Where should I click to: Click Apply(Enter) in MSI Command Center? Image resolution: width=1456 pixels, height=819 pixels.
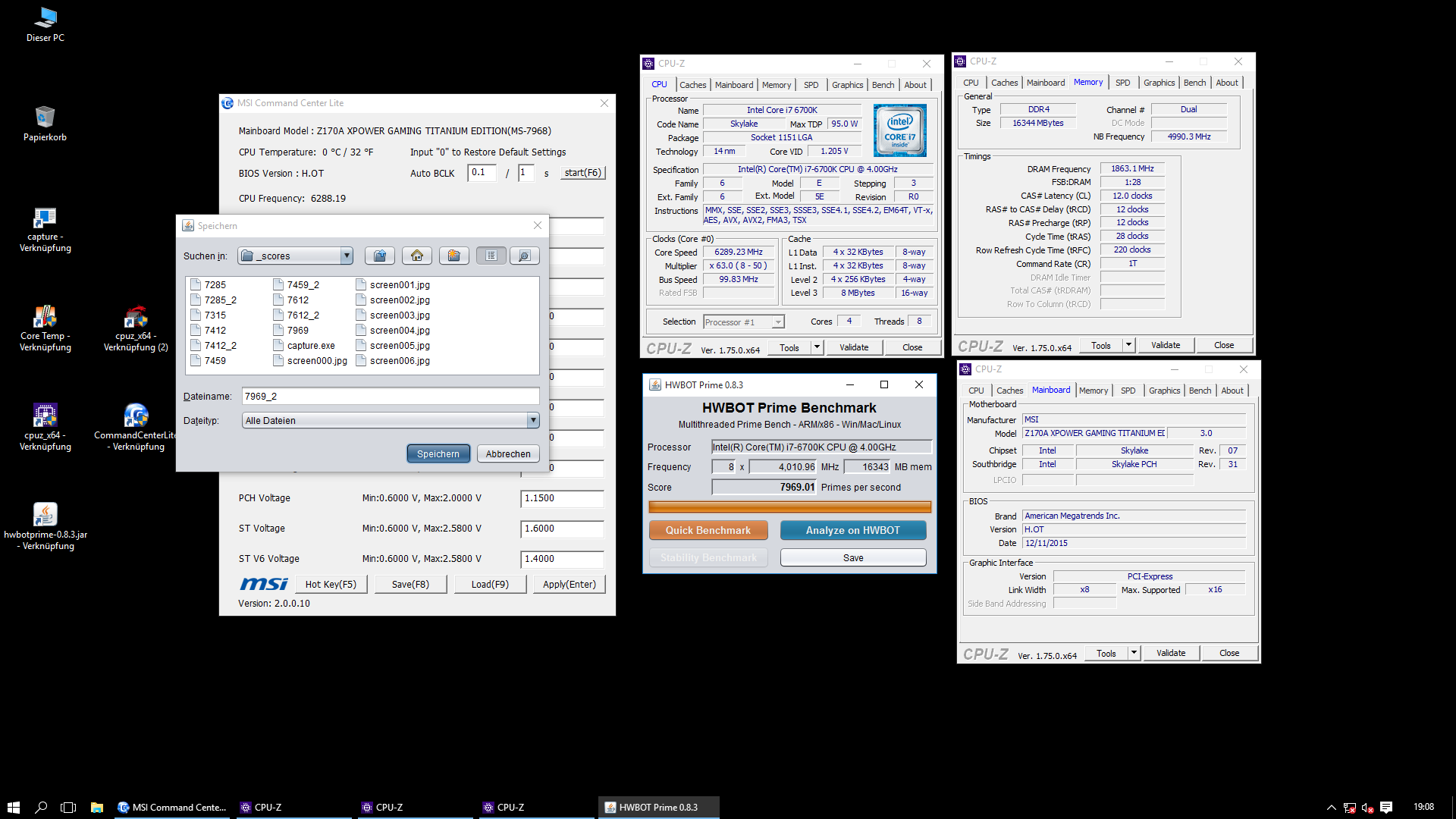click(570, 584)
